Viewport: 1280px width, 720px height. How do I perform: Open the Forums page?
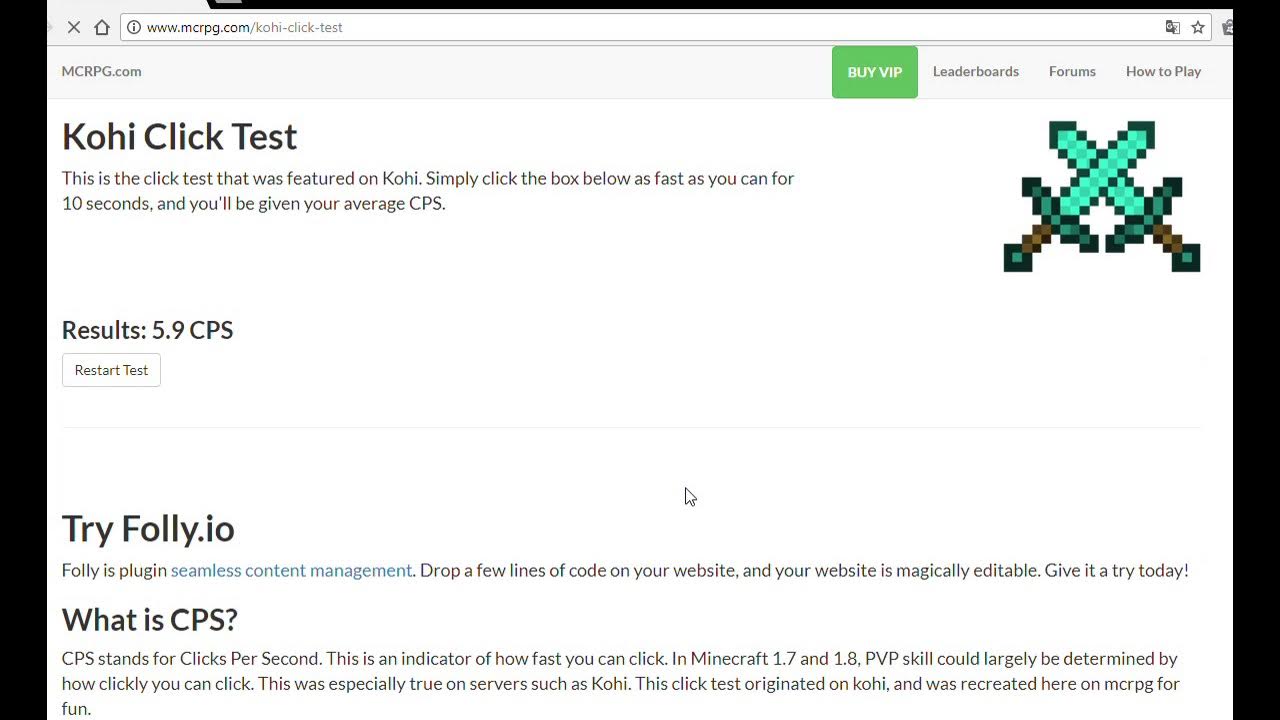click(x=1072, y=71)
